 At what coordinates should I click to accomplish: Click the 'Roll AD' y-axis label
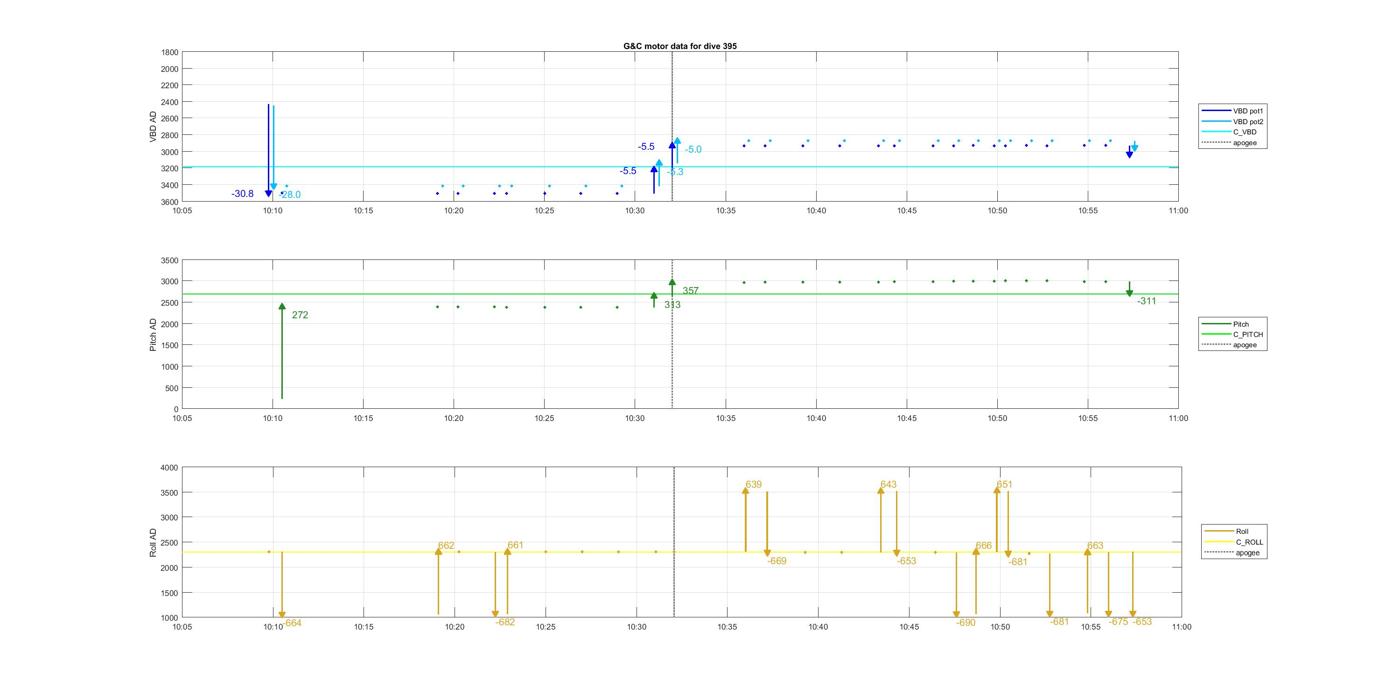[x=153, y=542]
